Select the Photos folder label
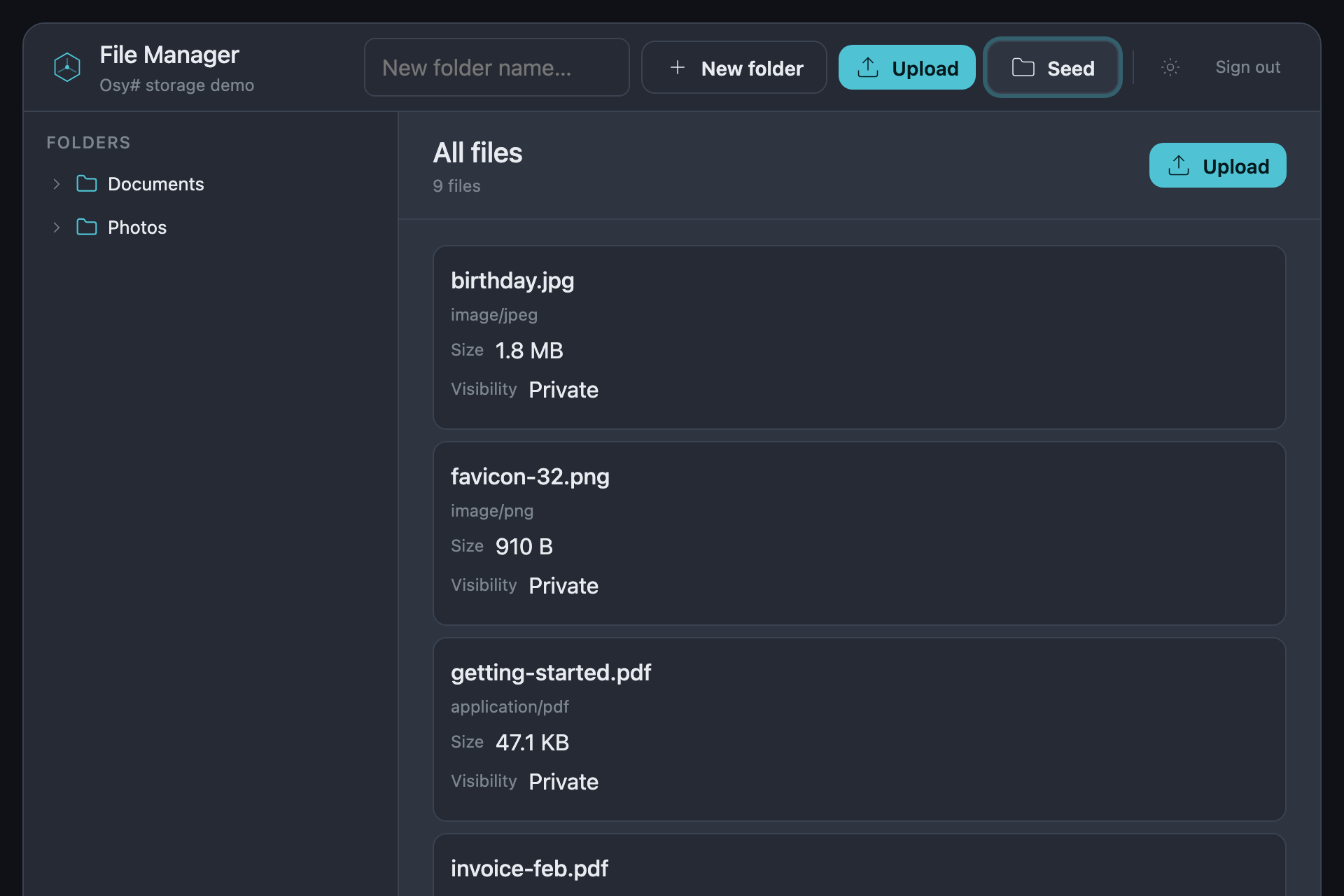This screenshot has width=1344, height=896. click(137, 227)
